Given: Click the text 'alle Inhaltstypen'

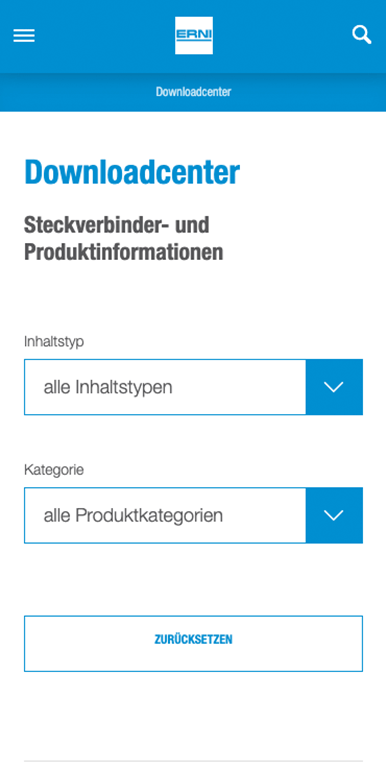Looking at the screenshot, I should point(108,388).
